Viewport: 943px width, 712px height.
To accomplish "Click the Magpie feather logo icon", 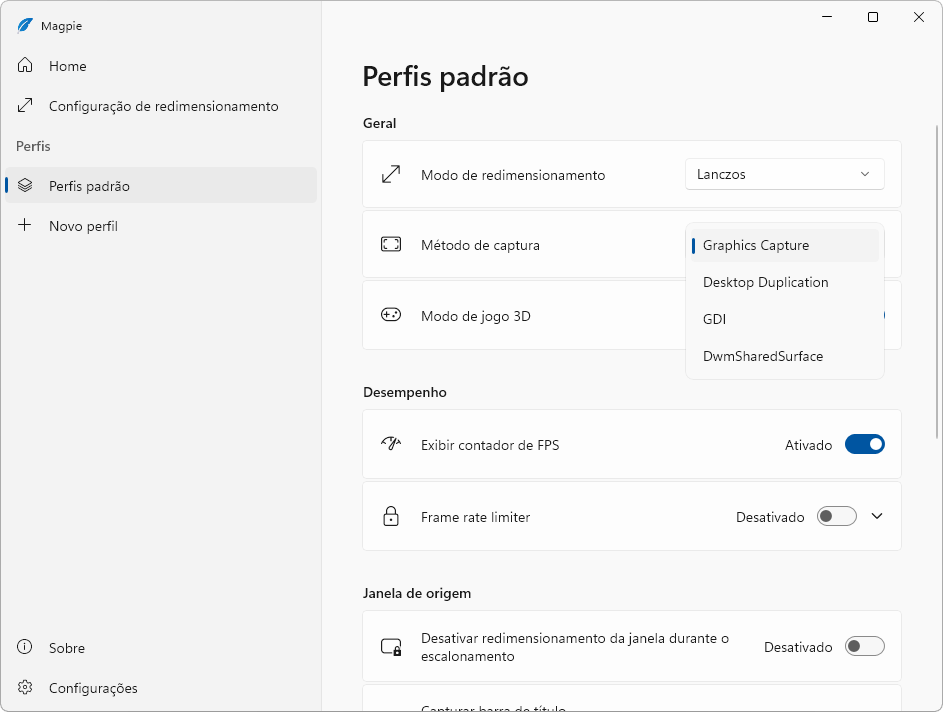I will click(25, 26).
